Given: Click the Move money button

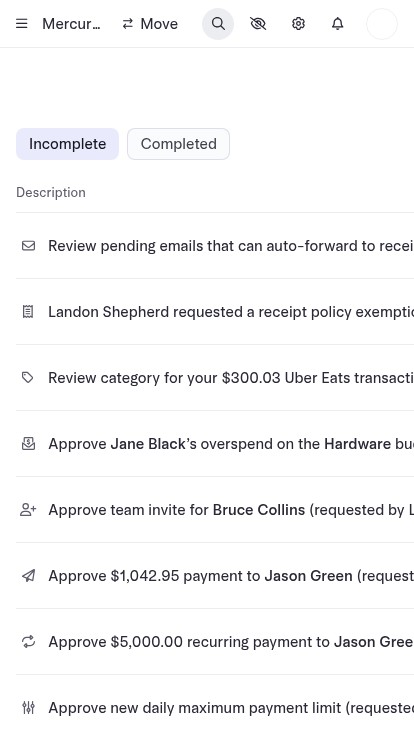Looking at the screenshot, I should coord(150,24).
